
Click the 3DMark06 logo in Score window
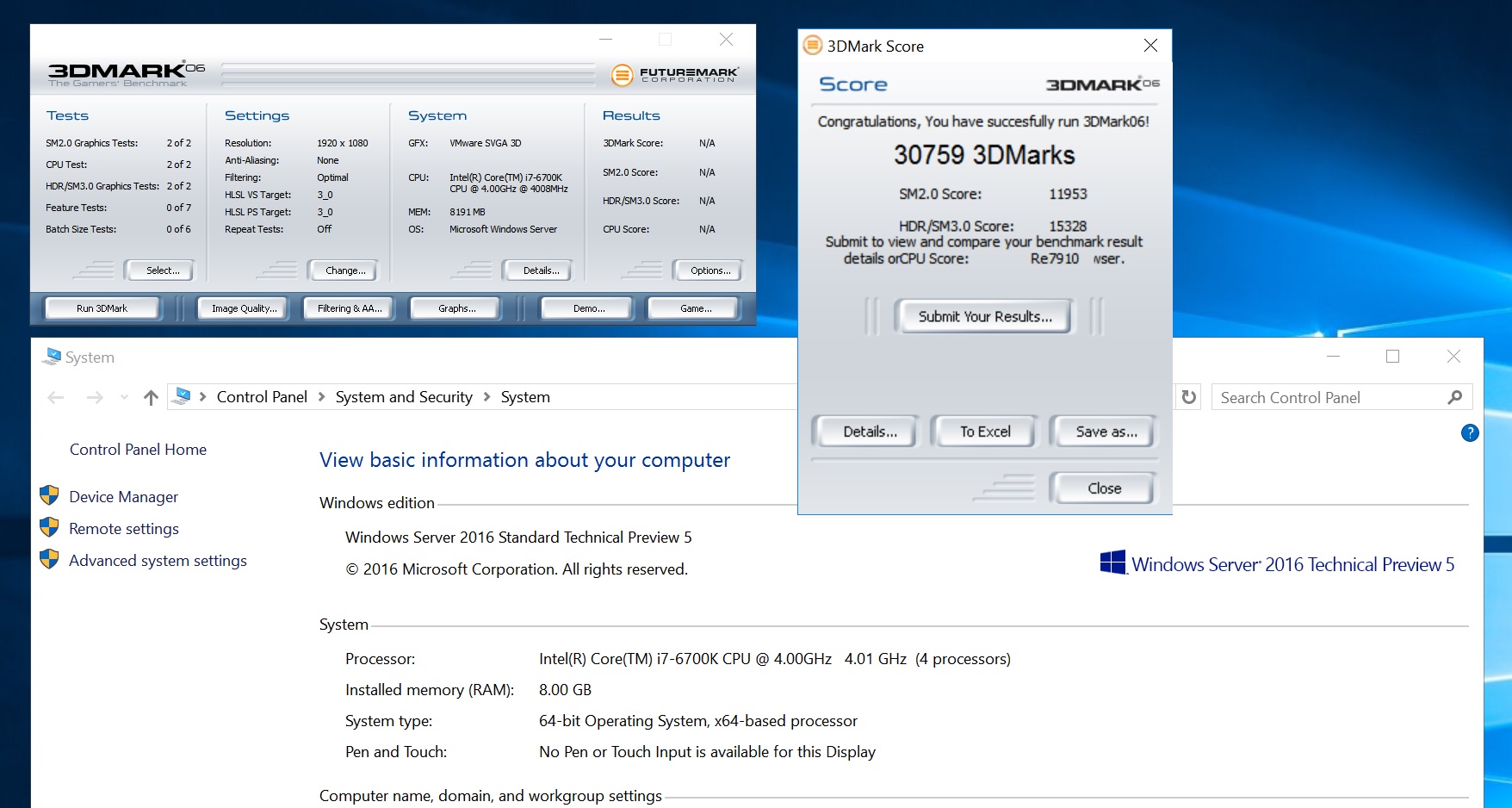pyautogui.click(x=1102, y=84)
